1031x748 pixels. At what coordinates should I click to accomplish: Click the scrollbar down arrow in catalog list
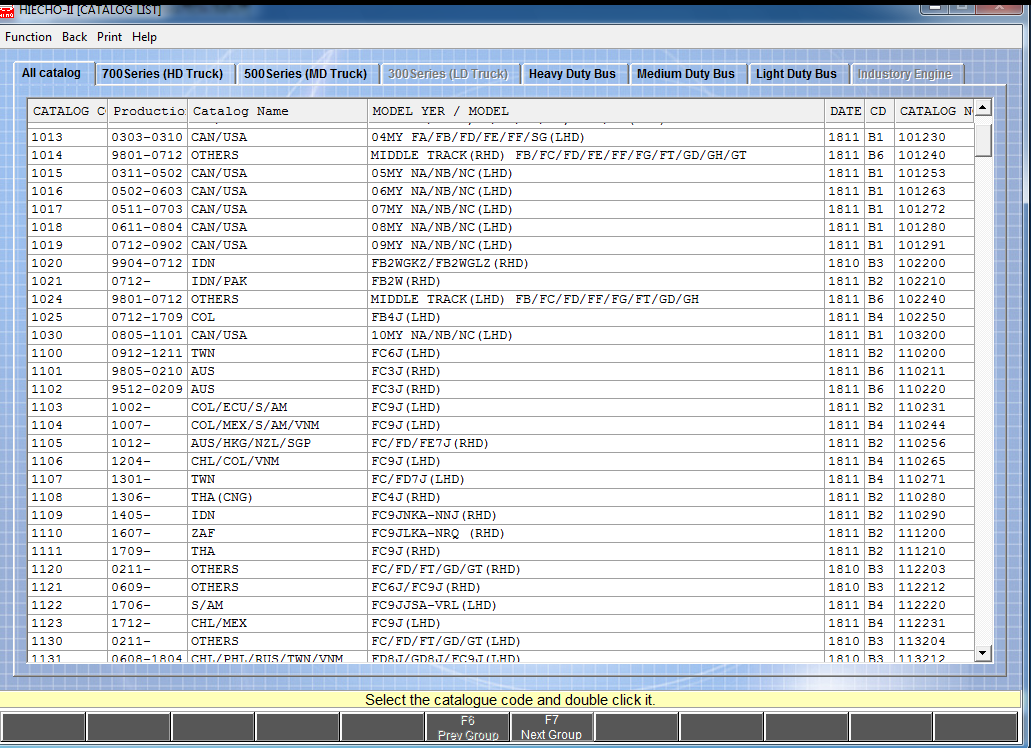982,652
